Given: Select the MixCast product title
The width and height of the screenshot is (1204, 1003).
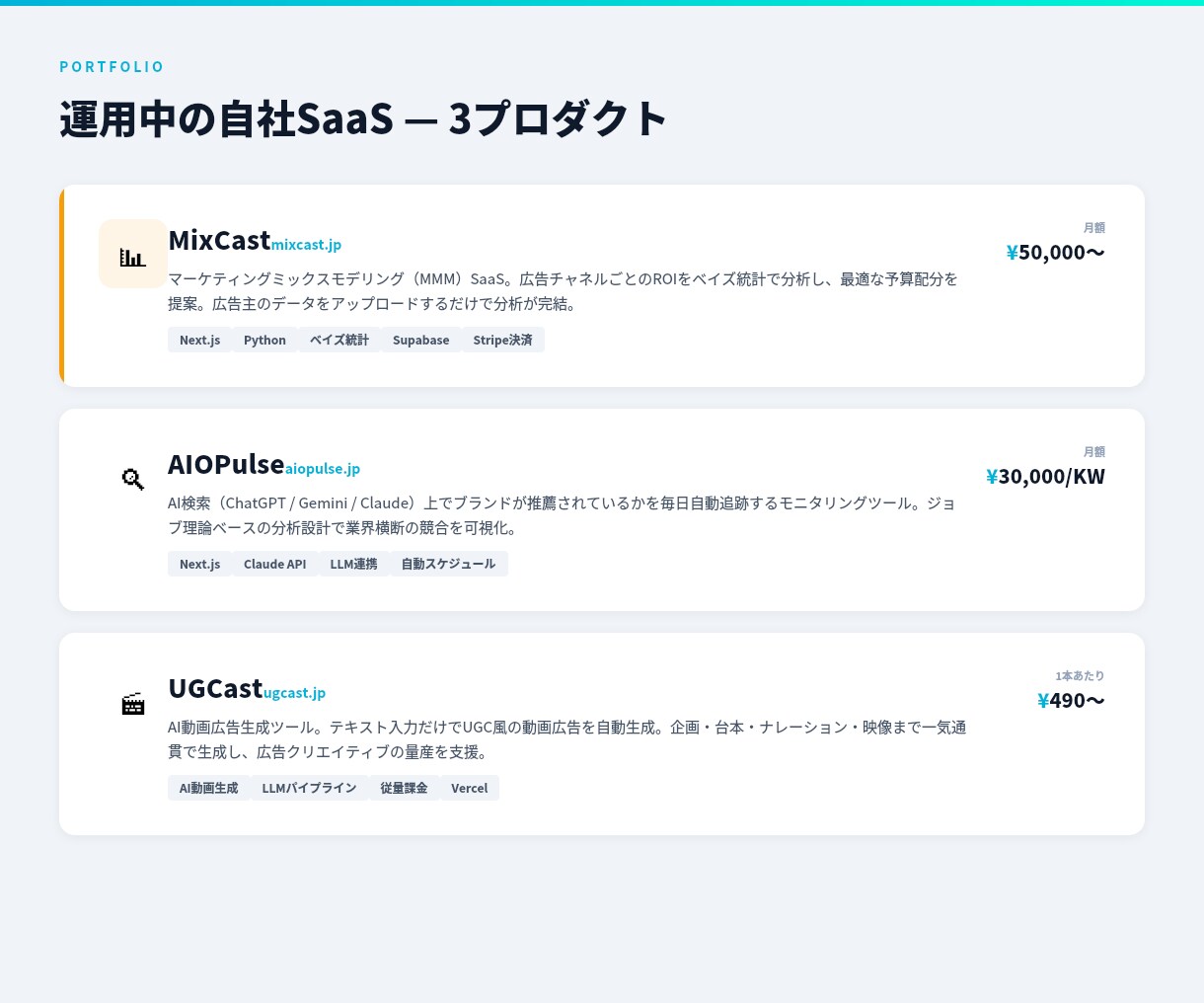Looking at the screenshot, I should pos(219,240).
